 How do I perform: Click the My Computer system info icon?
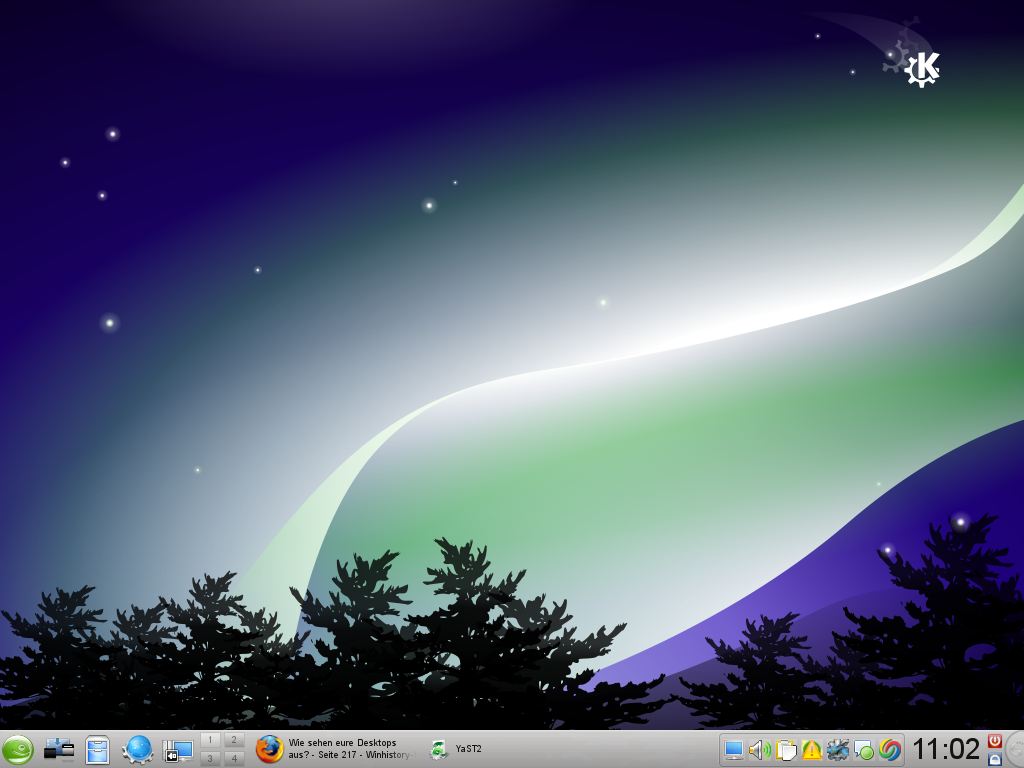pos(59,749)
